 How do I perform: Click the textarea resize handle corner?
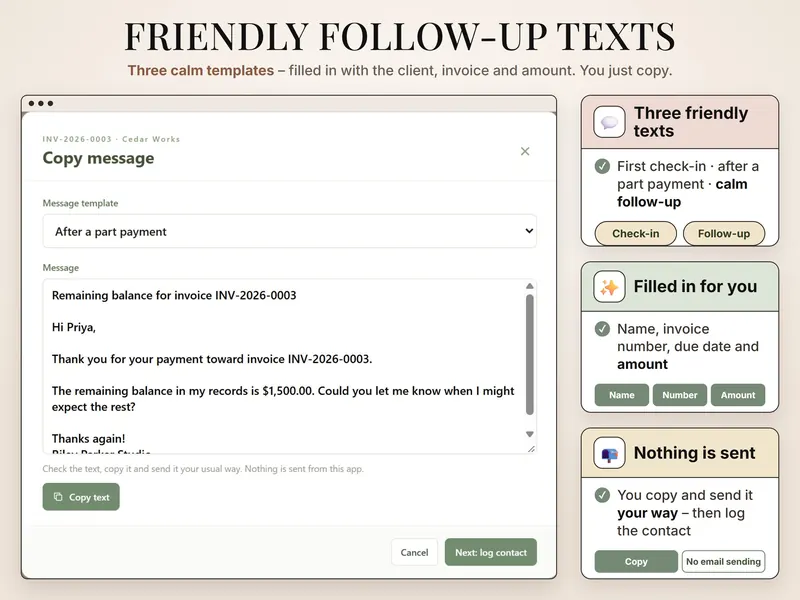[531, 449]
